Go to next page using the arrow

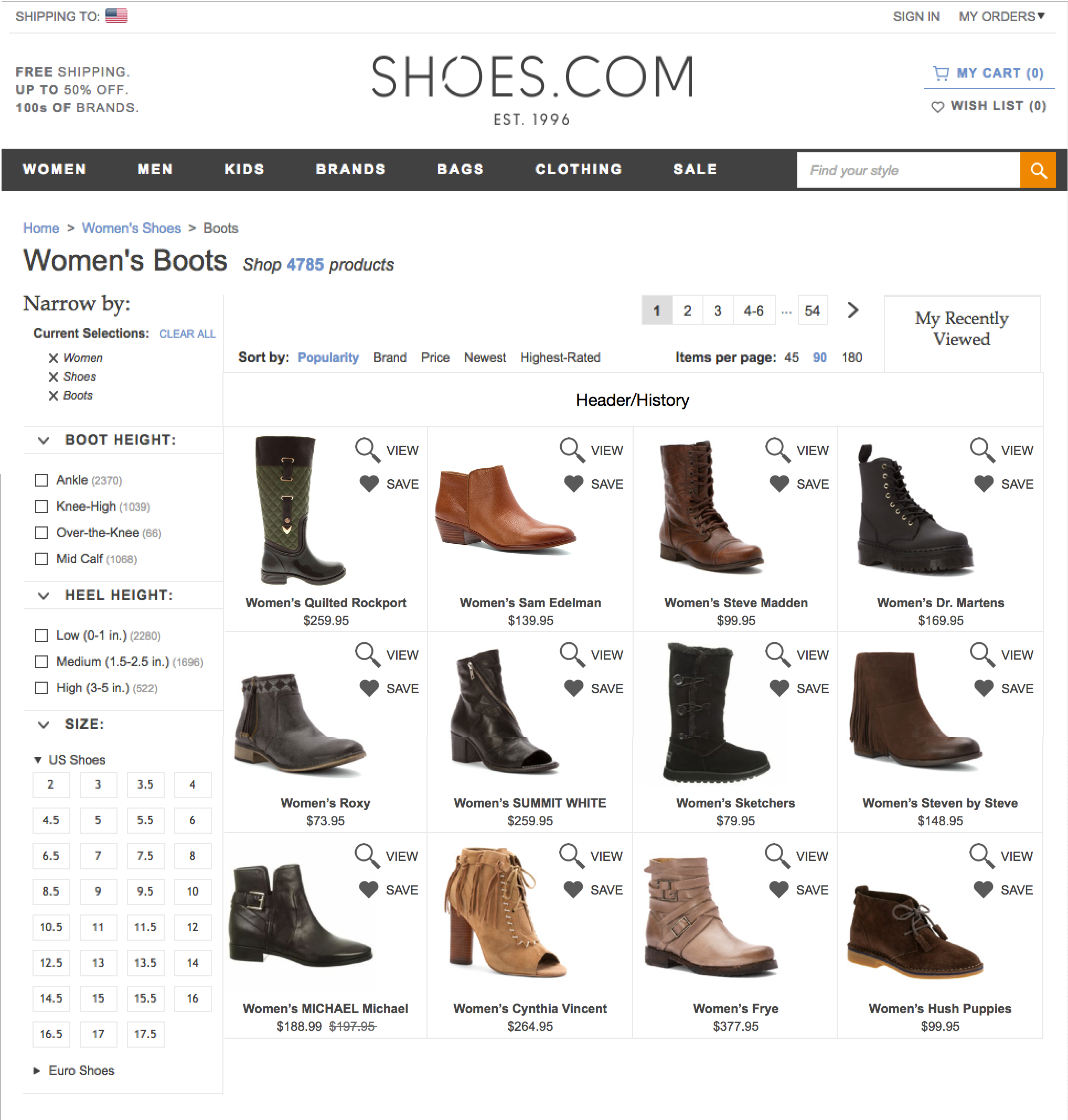tap(853, 310)
